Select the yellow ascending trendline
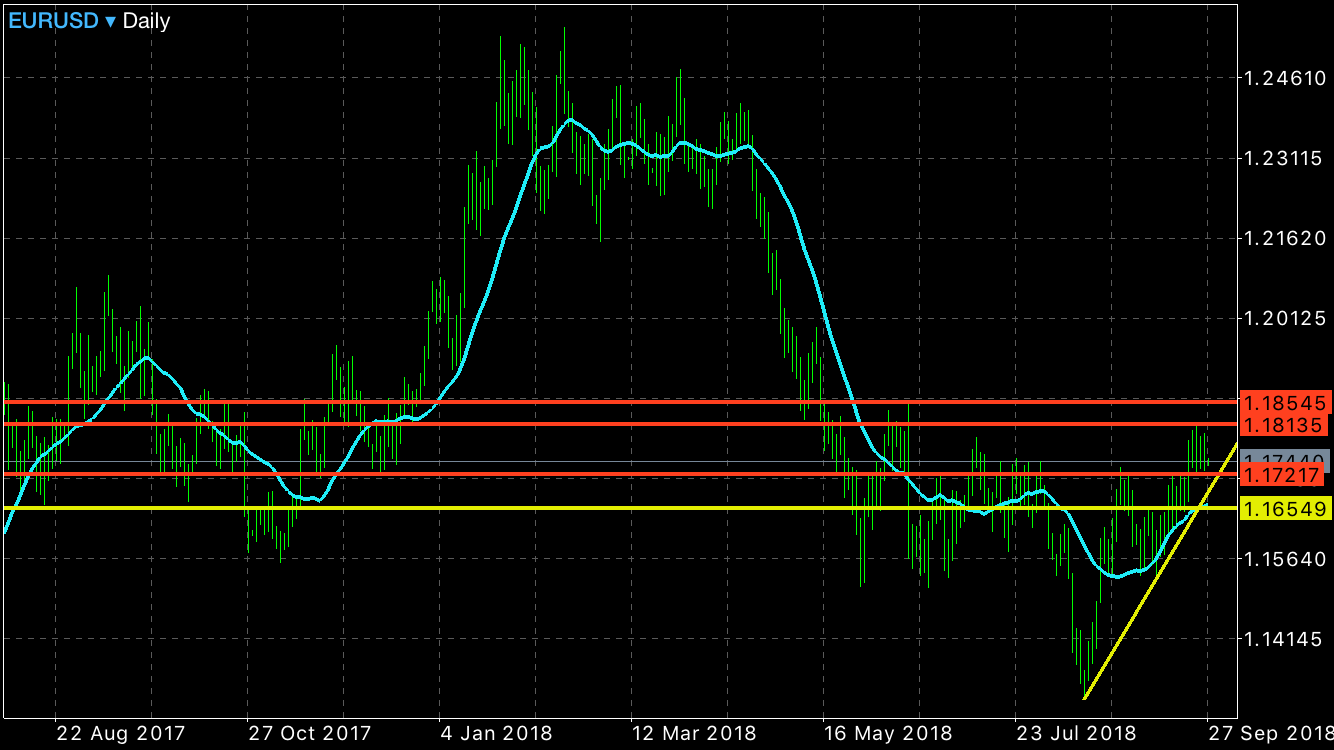The height and width of the screenshot is (750, 1334). point(1160,570)
